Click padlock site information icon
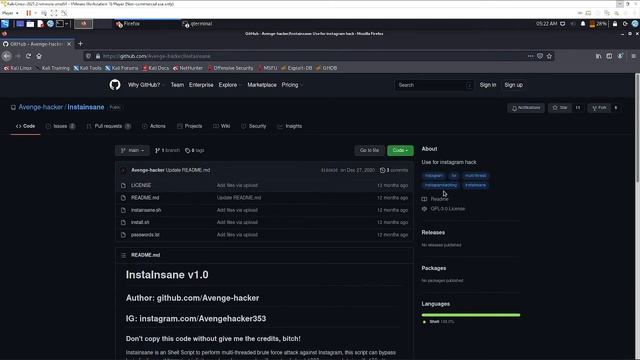 pyautogui.click(x=98, y=56)
